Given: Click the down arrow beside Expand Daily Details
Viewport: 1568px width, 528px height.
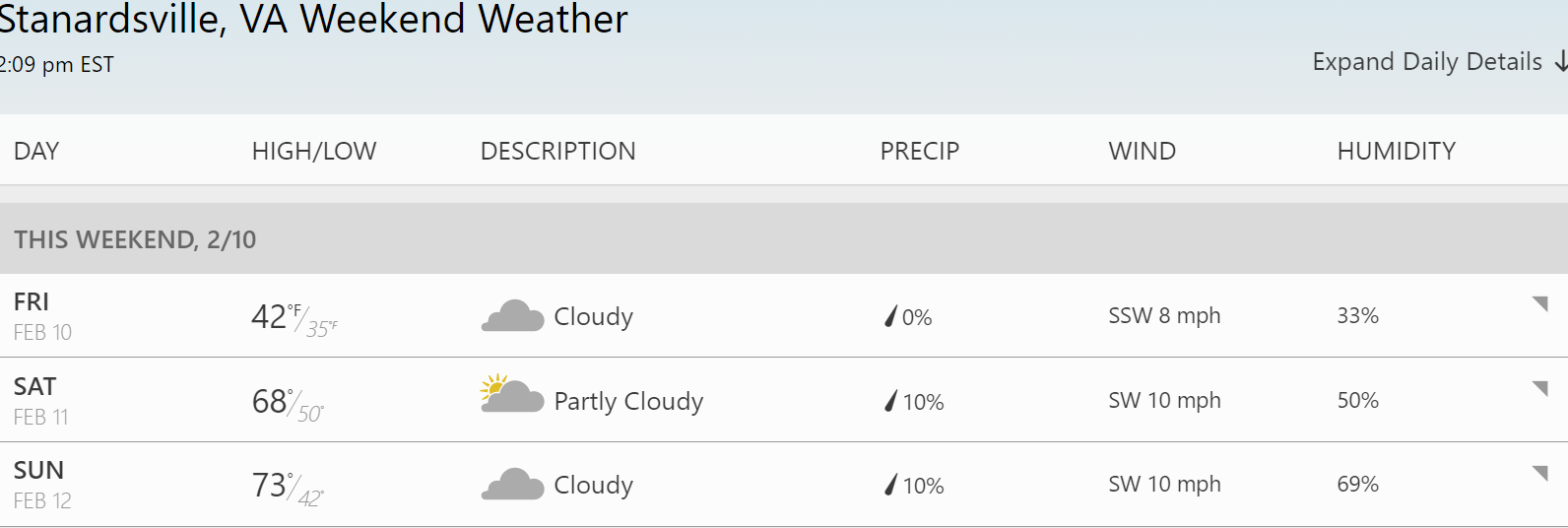Looking at the screenshot, I should point(1560,62).
